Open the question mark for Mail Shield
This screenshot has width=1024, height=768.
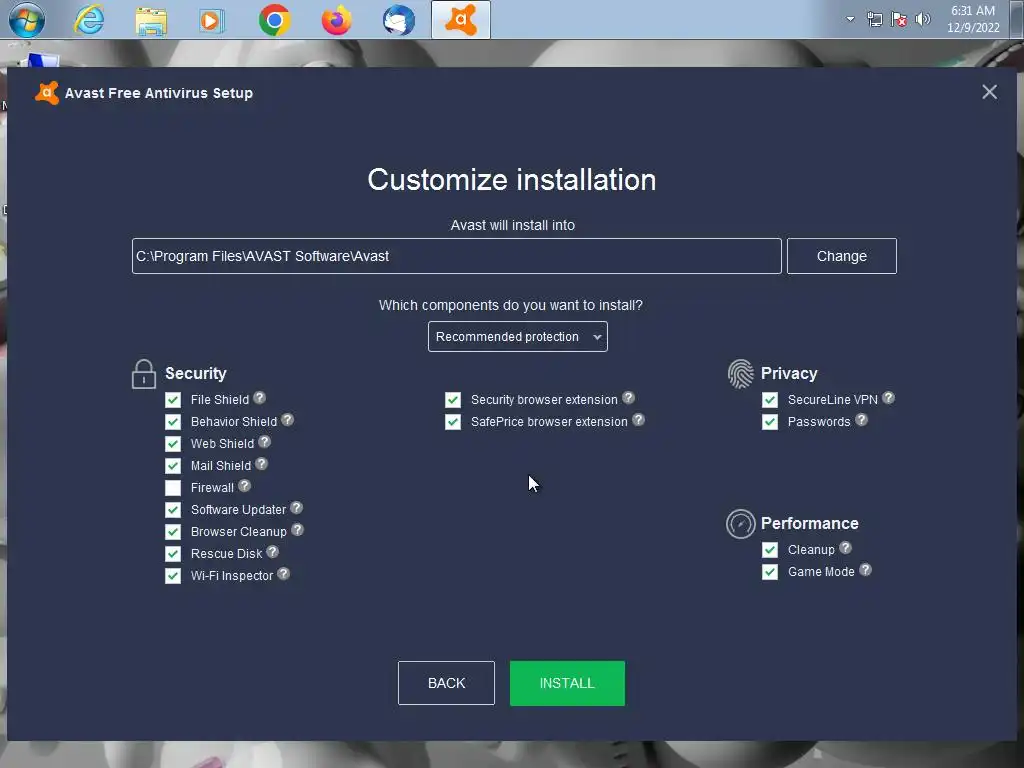click(261, 464)
